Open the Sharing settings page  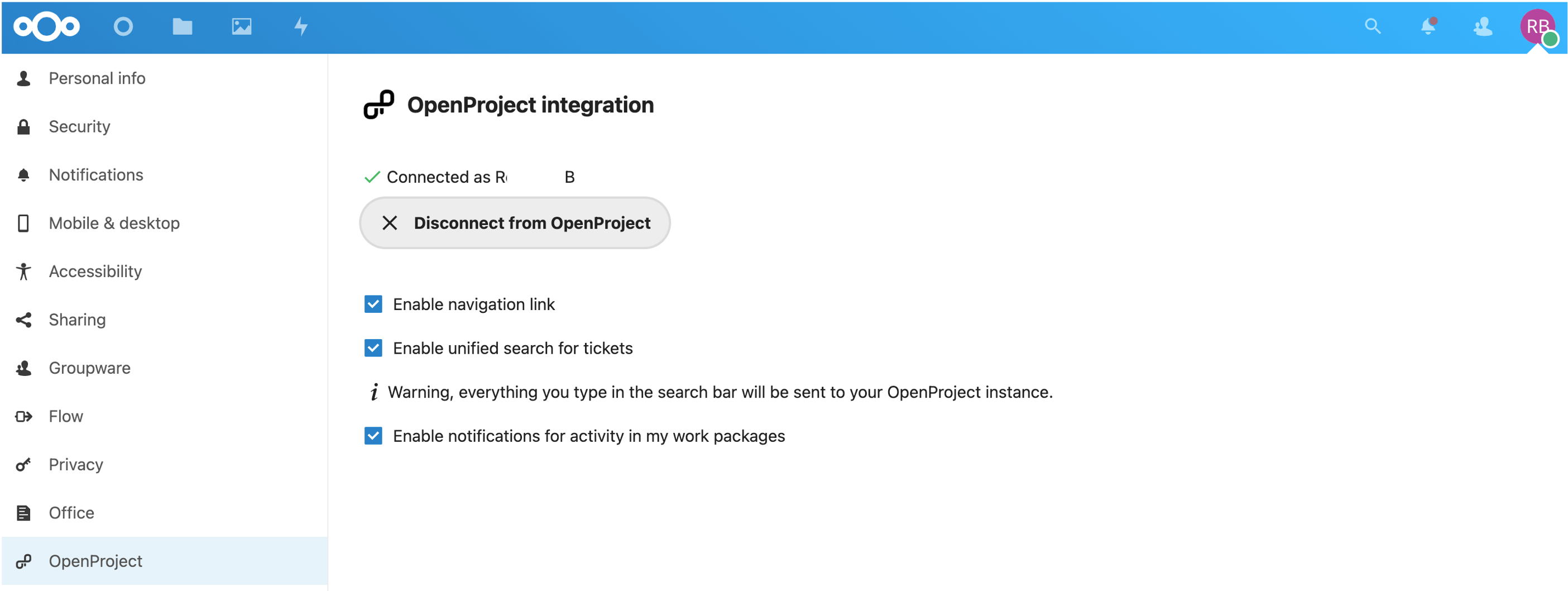click(x=77, y=320)
